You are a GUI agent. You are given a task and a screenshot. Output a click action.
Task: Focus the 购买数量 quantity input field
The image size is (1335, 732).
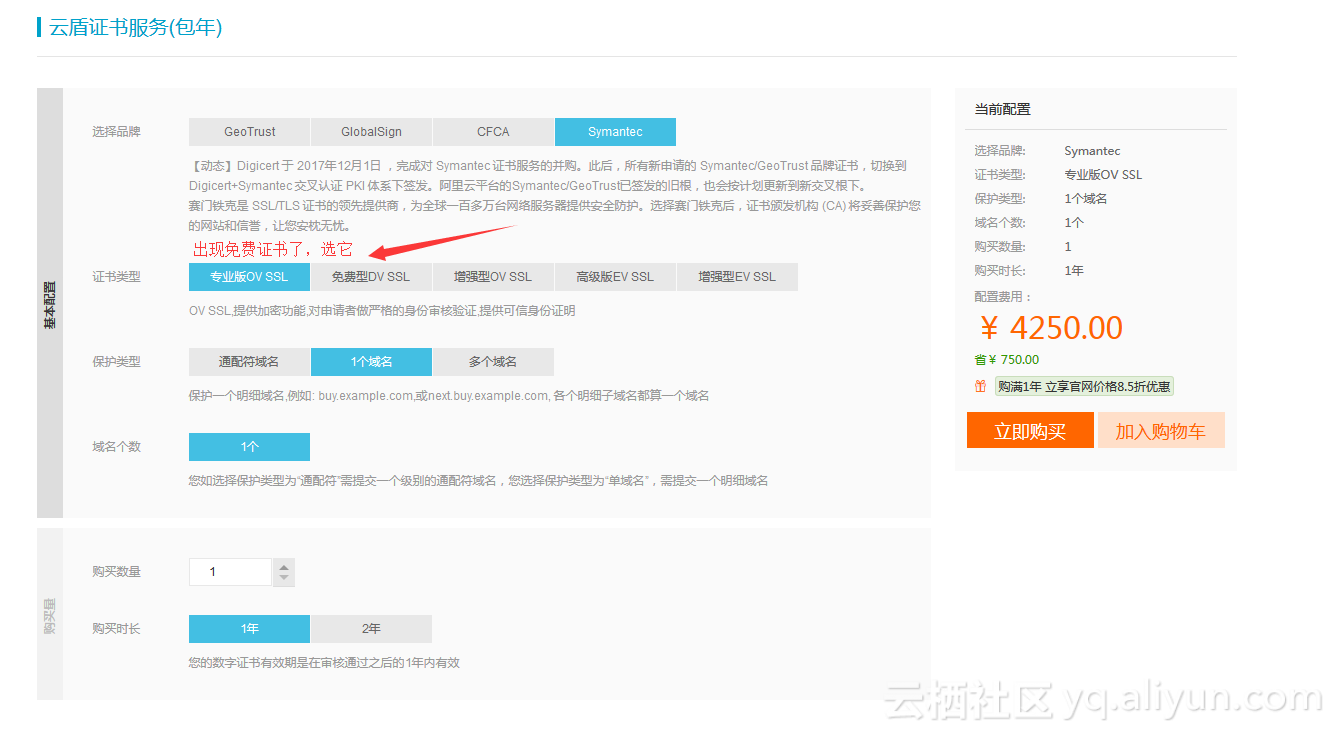tap(230, 572)
